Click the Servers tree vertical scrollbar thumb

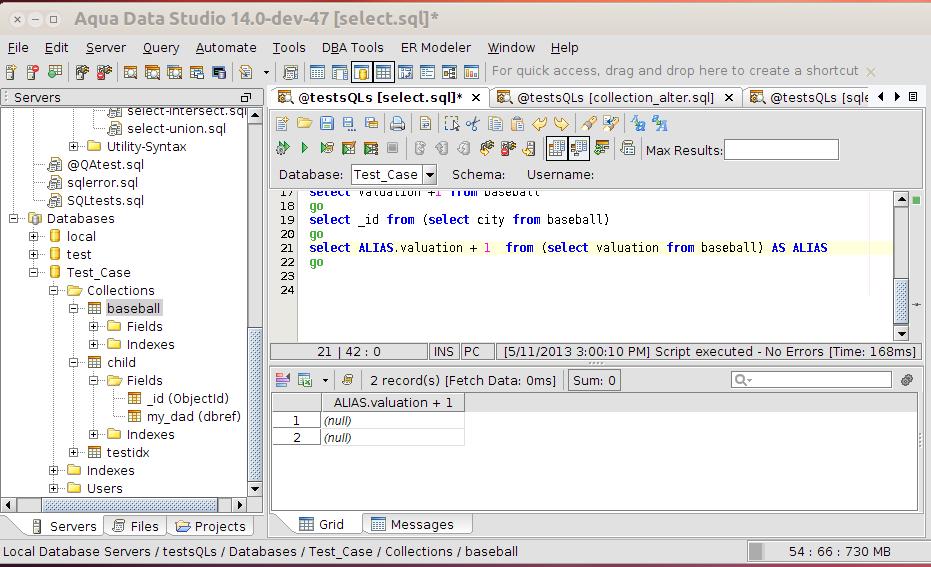255,404
